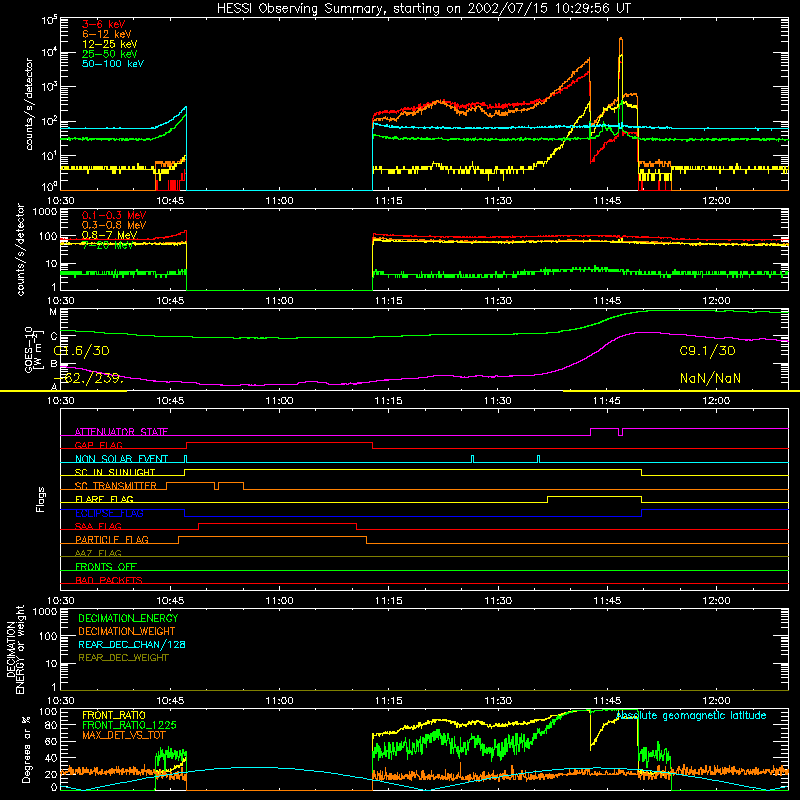Click the dim 'FLAG' label above FRONTS OFF
This screenshot has width=800, height=800.
(98, 554)
